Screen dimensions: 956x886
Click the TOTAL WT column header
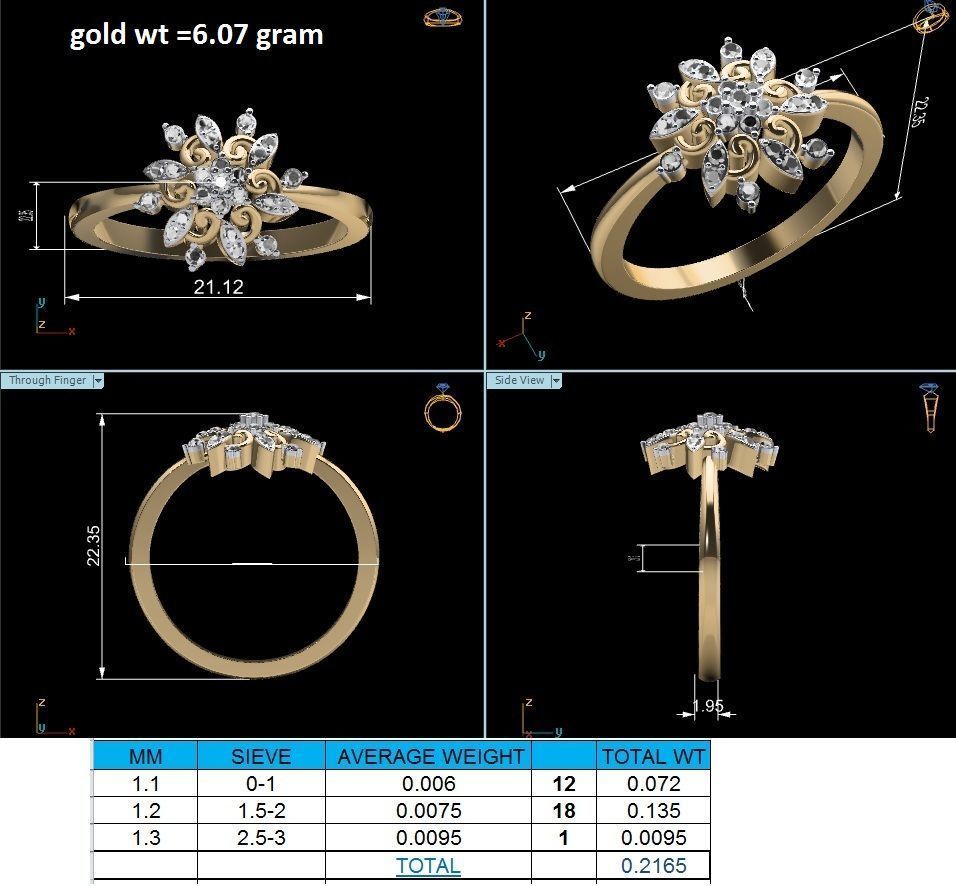[x=653, y=756]
